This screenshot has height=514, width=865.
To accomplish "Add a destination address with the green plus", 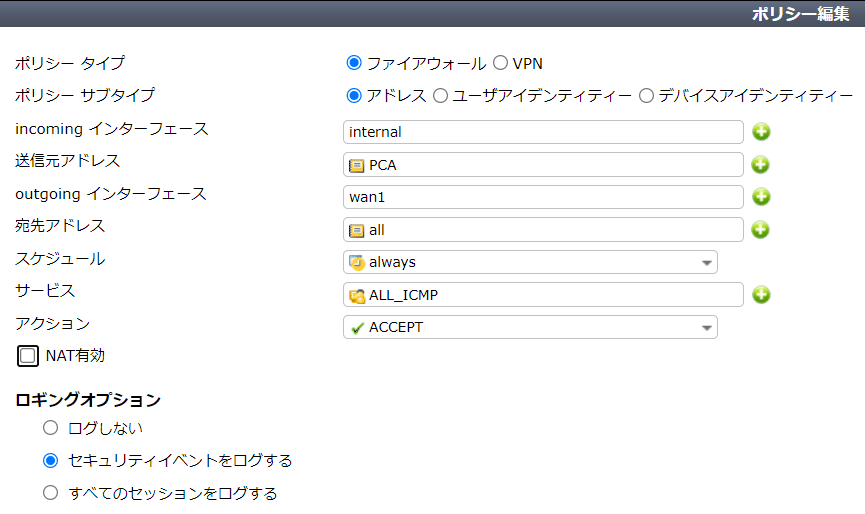I will [x=761, y=229].
